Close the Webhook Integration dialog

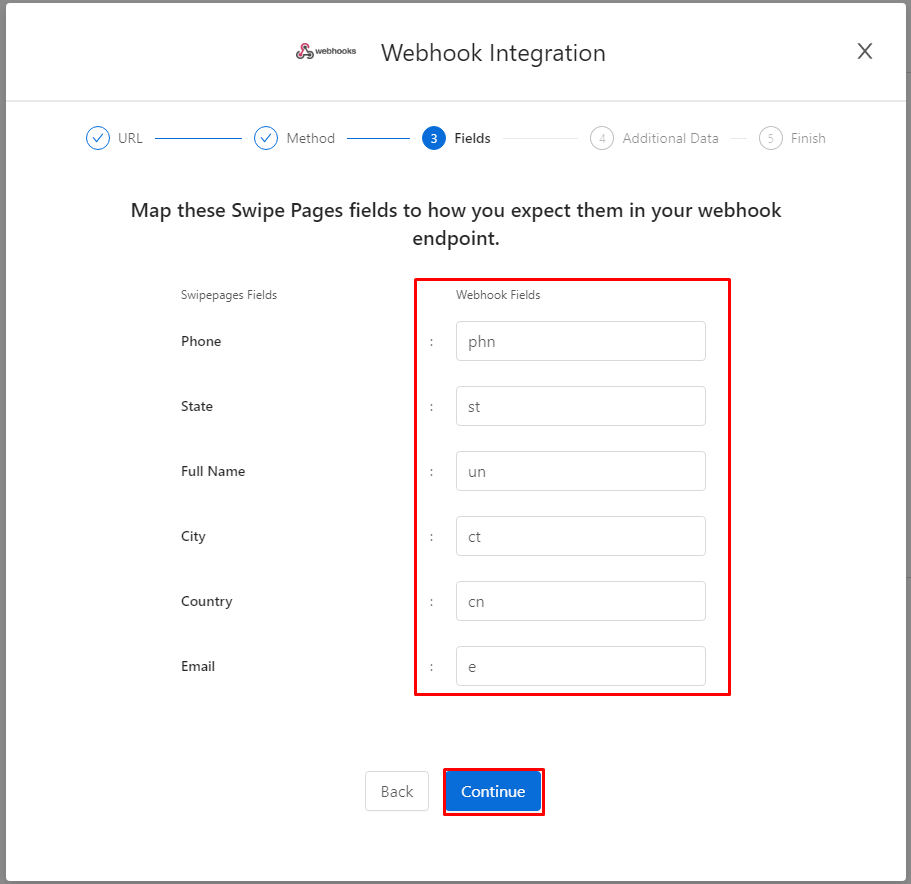(865, 51)
